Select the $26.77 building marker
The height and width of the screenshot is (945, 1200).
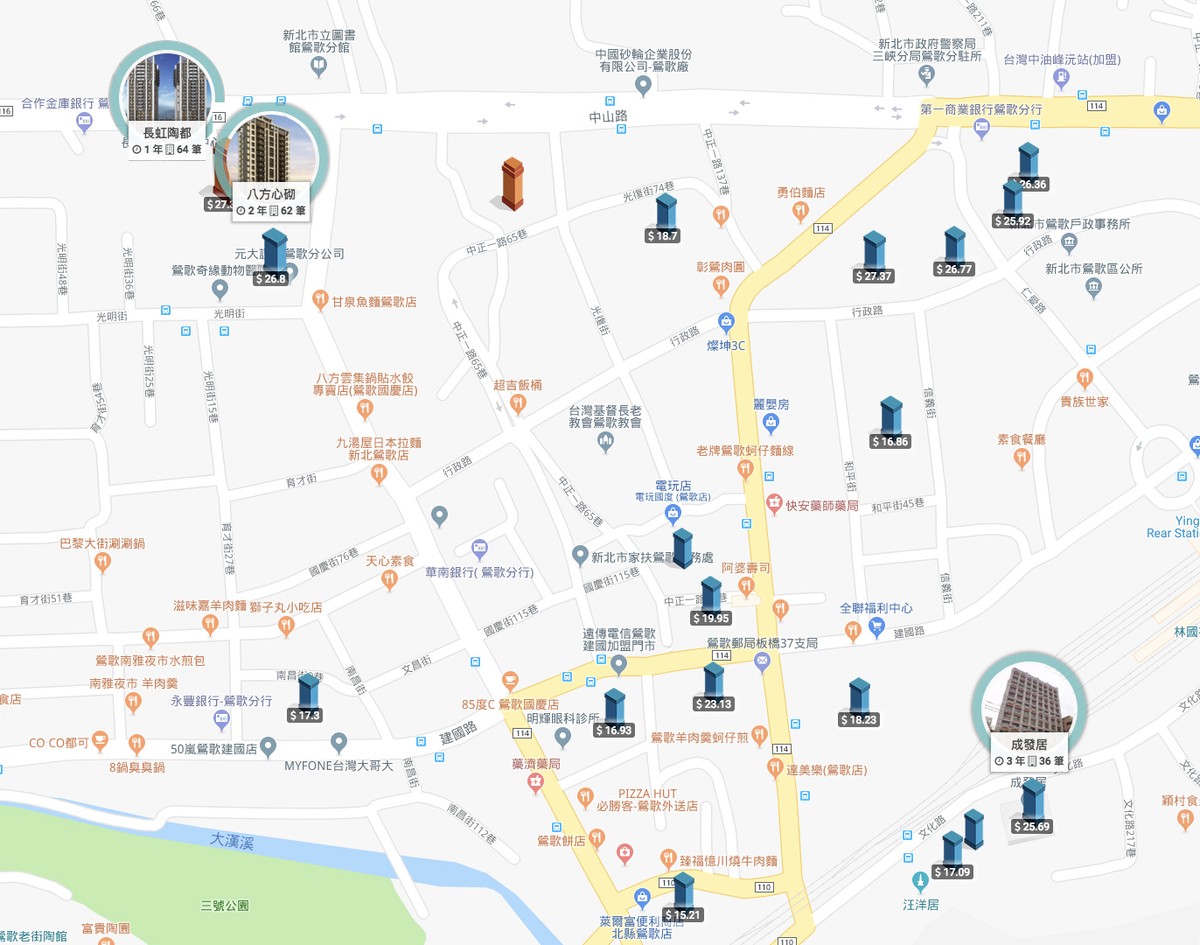point(954,252)
